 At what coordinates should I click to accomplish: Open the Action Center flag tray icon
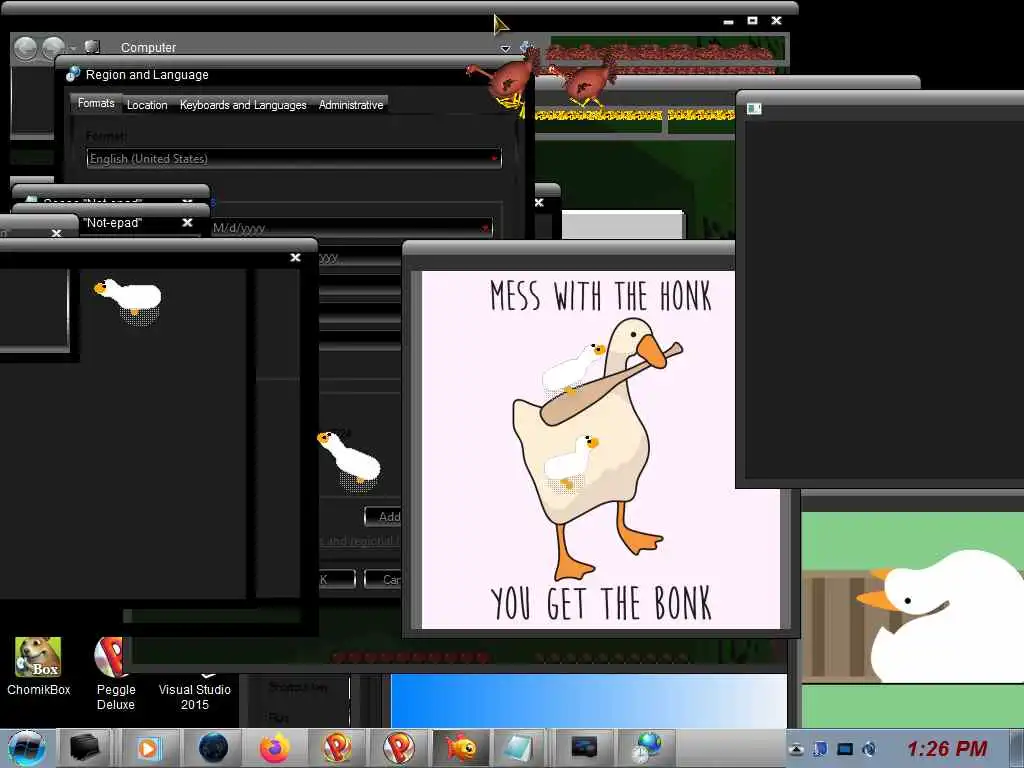820,749
